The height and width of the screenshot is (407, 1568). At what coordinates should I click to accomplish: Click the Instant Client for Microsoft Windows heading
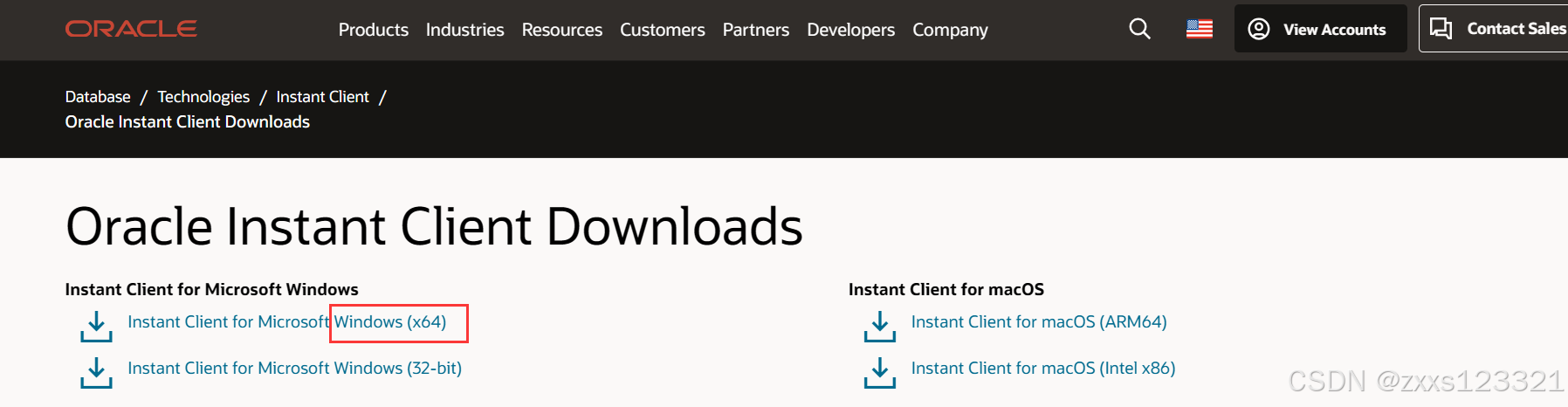click(212, 289)
